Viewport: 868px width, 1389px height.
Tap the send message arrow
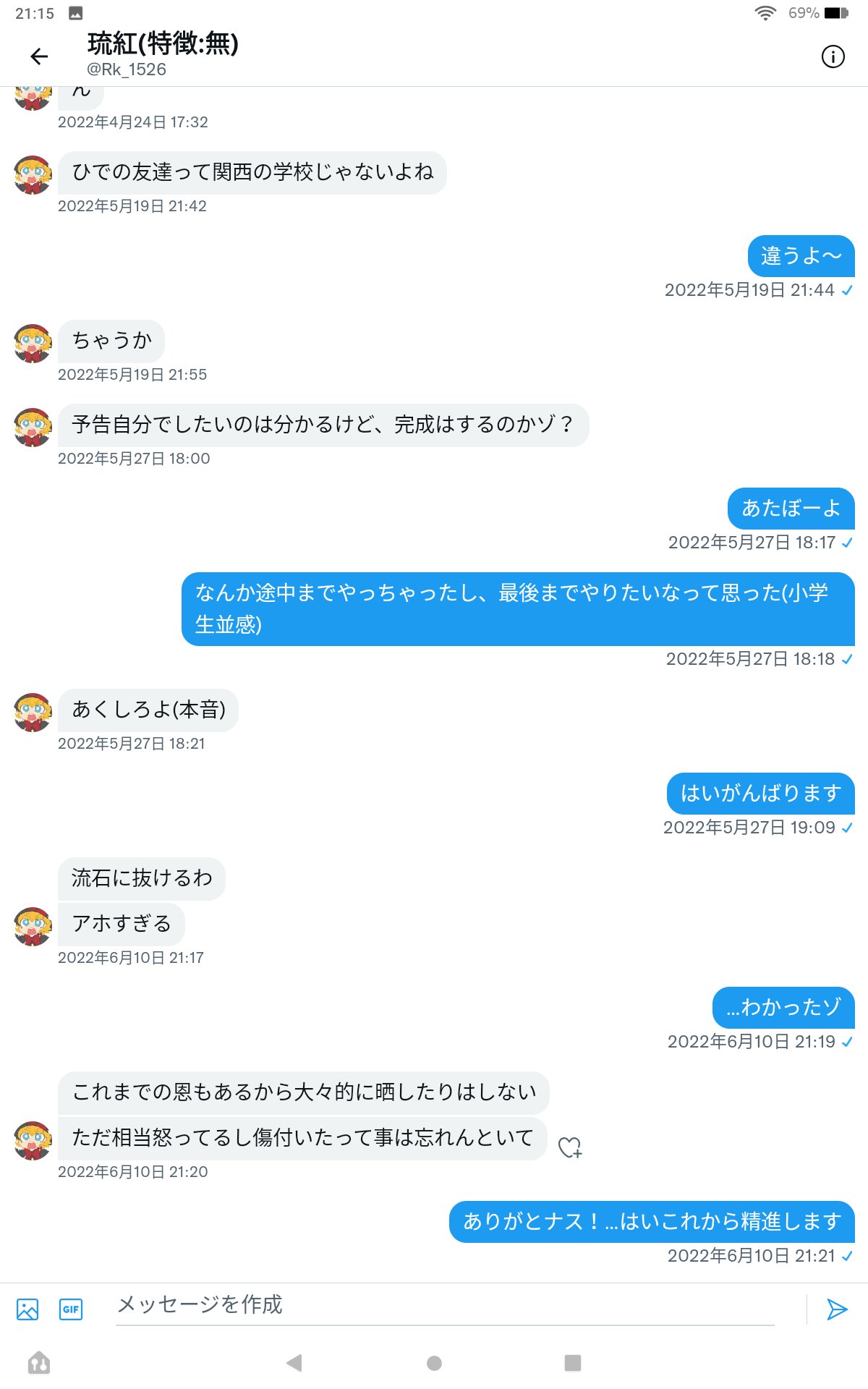point(837,1309)
